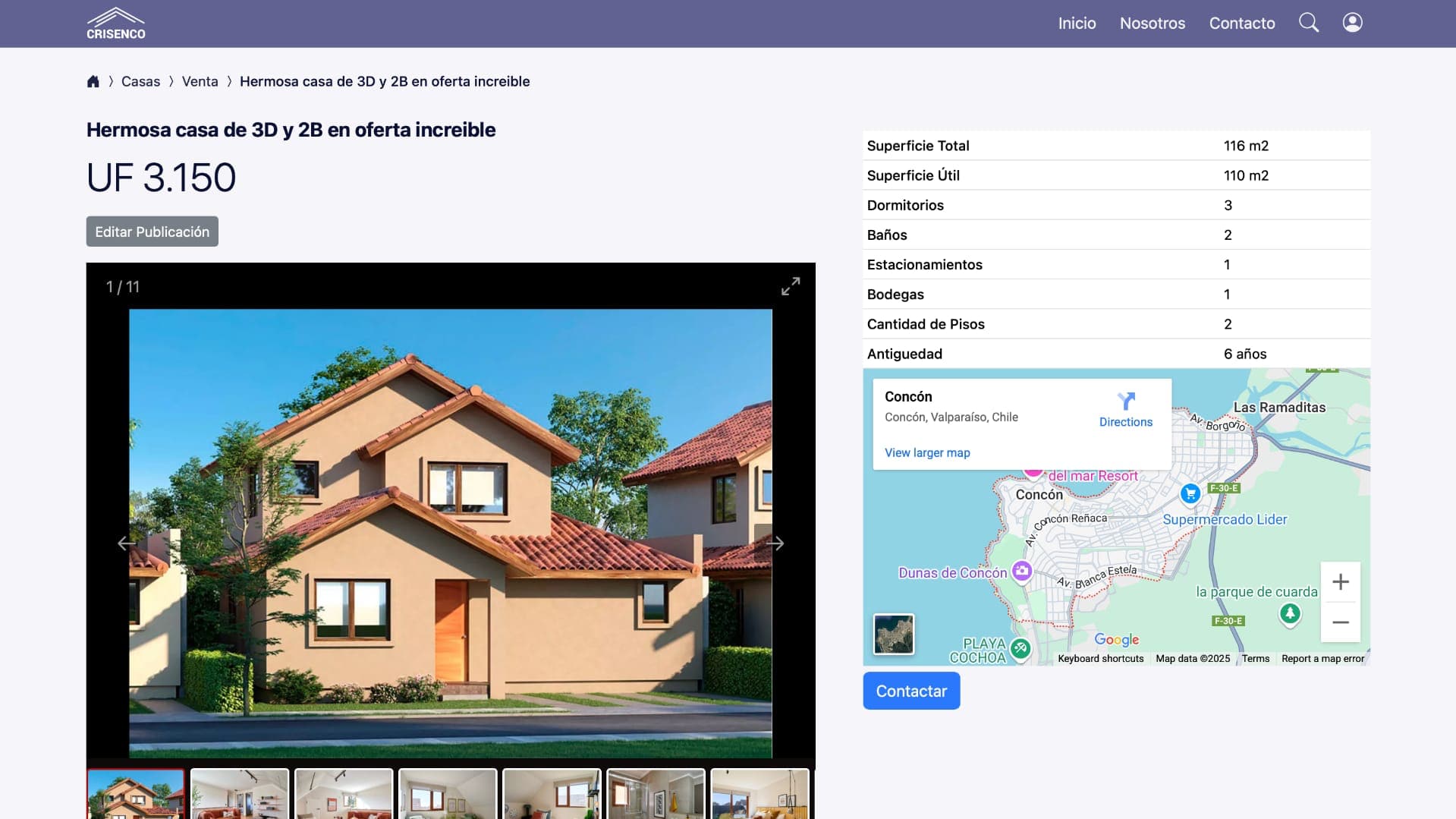The image size is (1456, 819).
Task: Go to next photo with right arrow
Action: [775, 543]
